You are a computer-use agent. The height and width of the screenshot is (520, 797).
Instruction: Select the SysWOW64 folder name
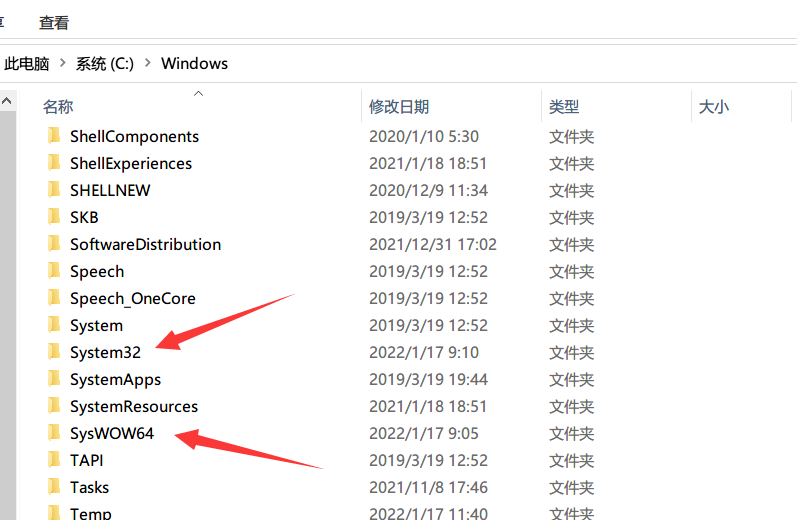point(112,434)
